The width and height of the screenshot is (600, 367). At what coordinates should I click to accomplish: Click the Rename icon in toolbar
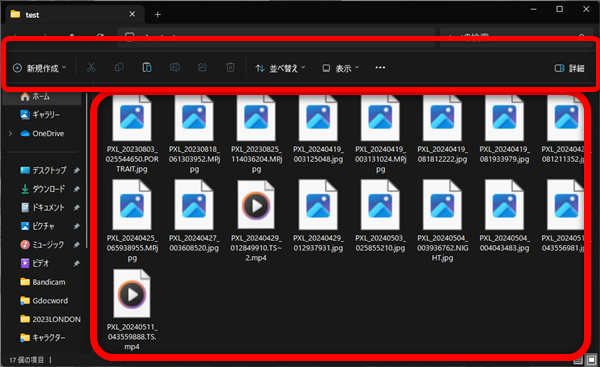pos(175,68)
